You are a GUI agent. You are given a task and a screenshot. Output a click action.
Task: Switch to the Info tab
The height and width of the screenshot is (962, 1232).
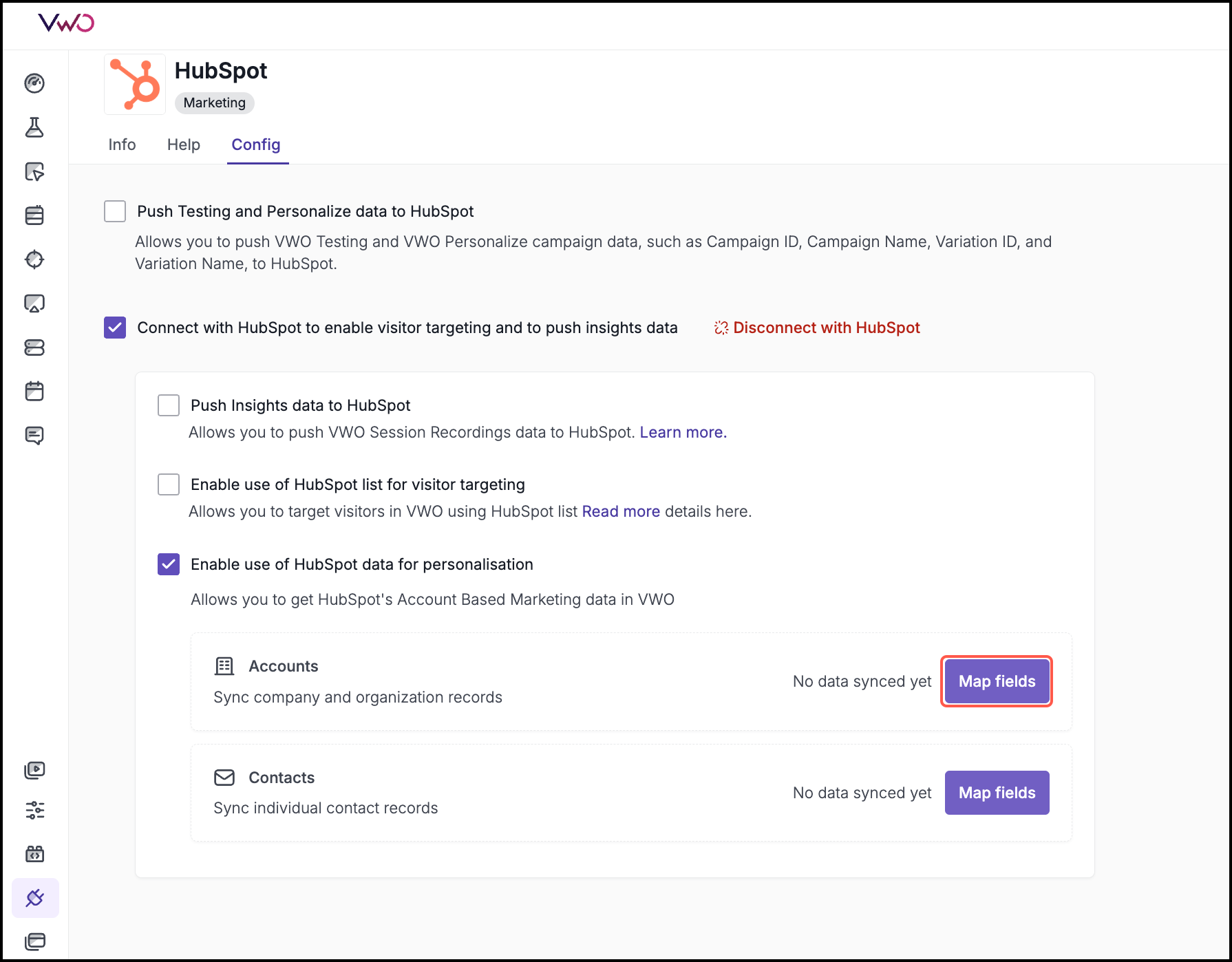tap(122, 145)
